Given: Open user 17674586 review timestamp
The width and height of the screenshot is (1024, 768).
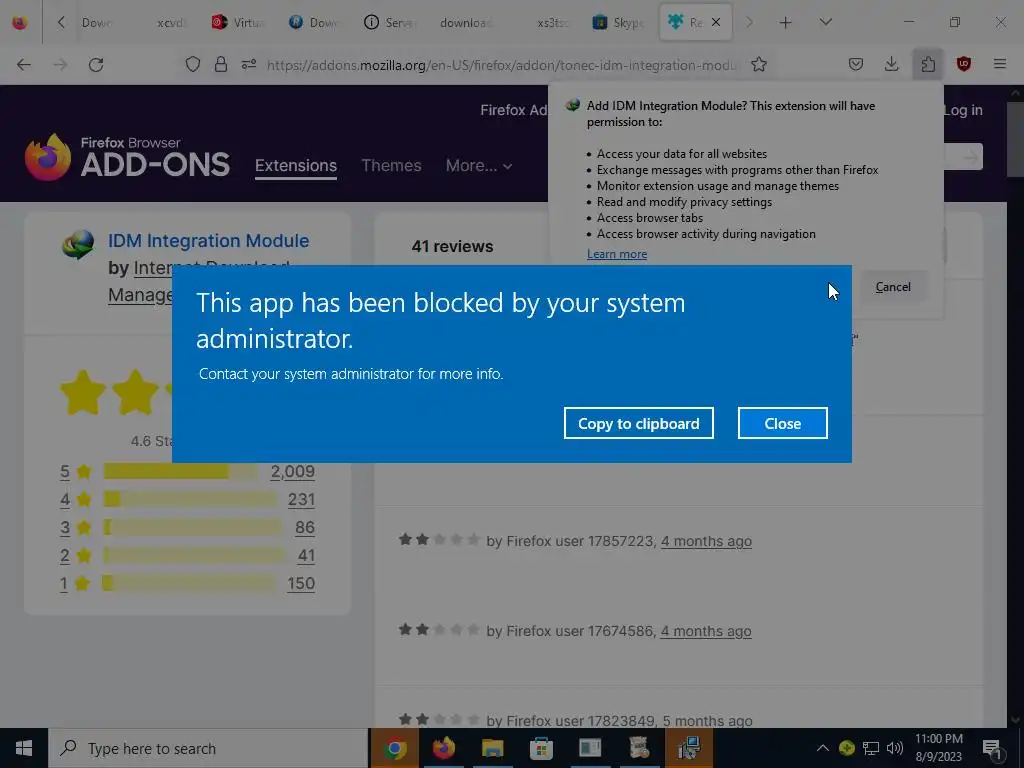Looking at the screenshot, I should coord(705,631).
